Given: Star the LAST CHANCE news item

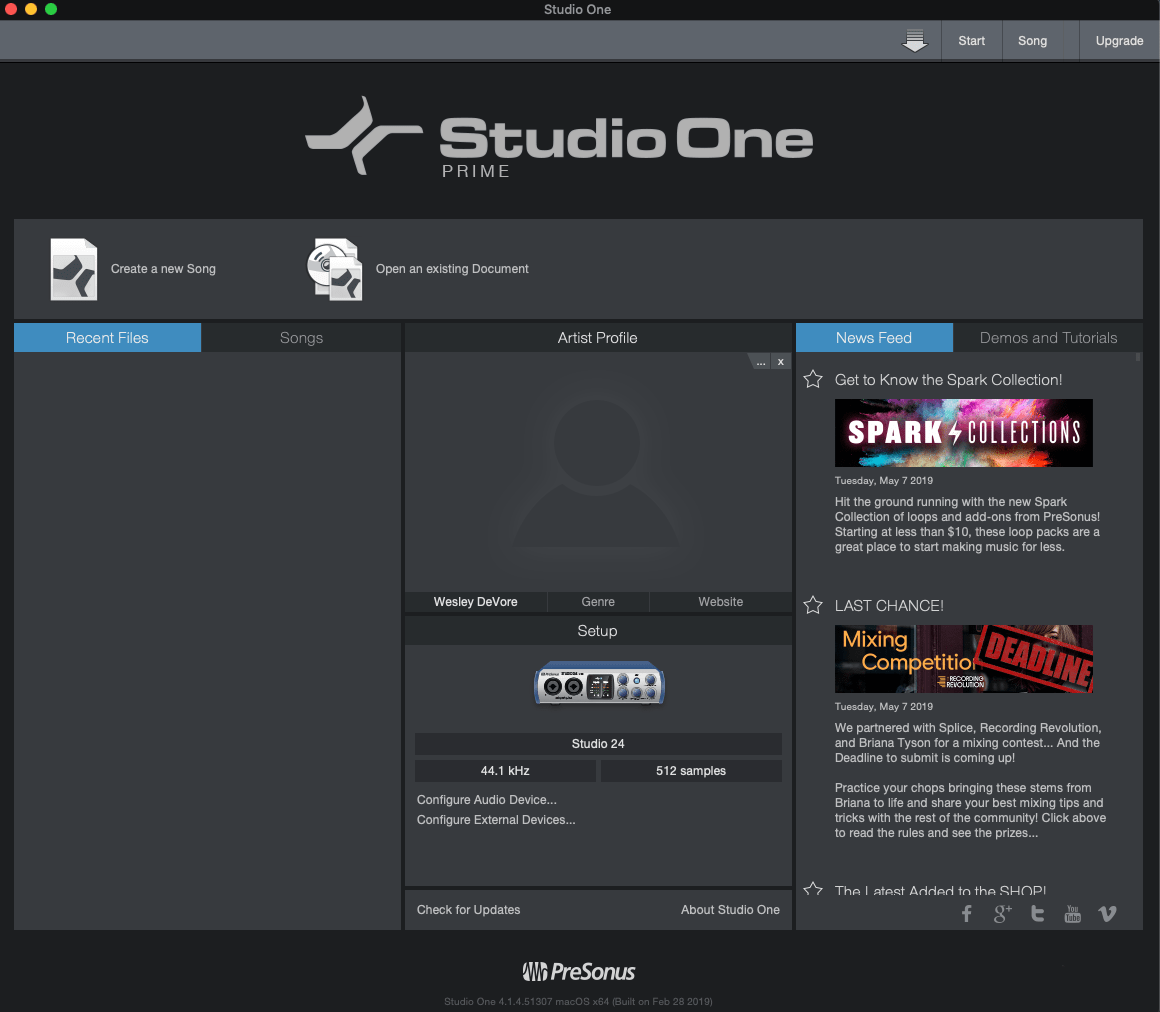Looking at the screenshot, I should tap(812, 604).
